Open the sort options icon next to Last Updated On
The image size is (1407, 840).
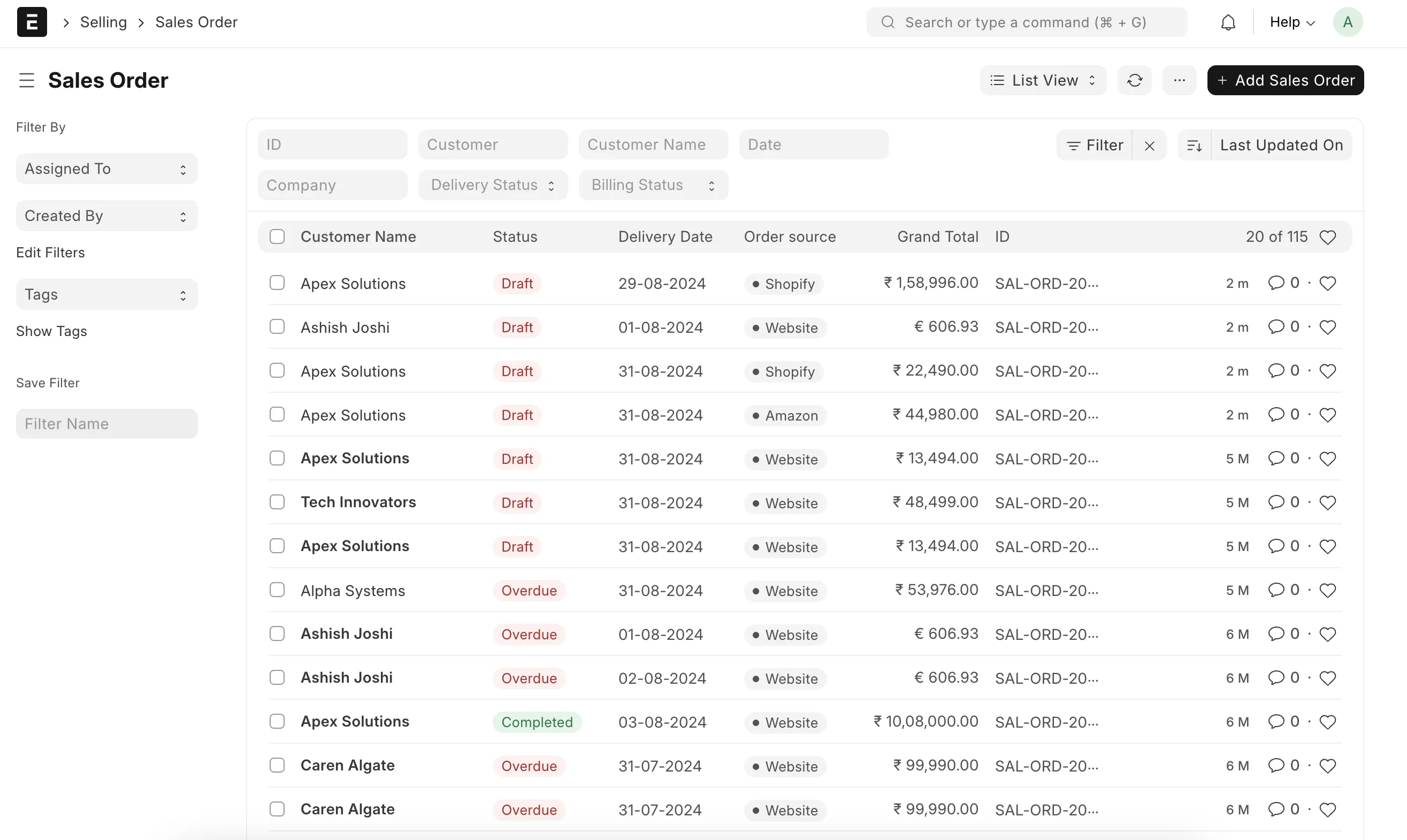pos(1194,145)
